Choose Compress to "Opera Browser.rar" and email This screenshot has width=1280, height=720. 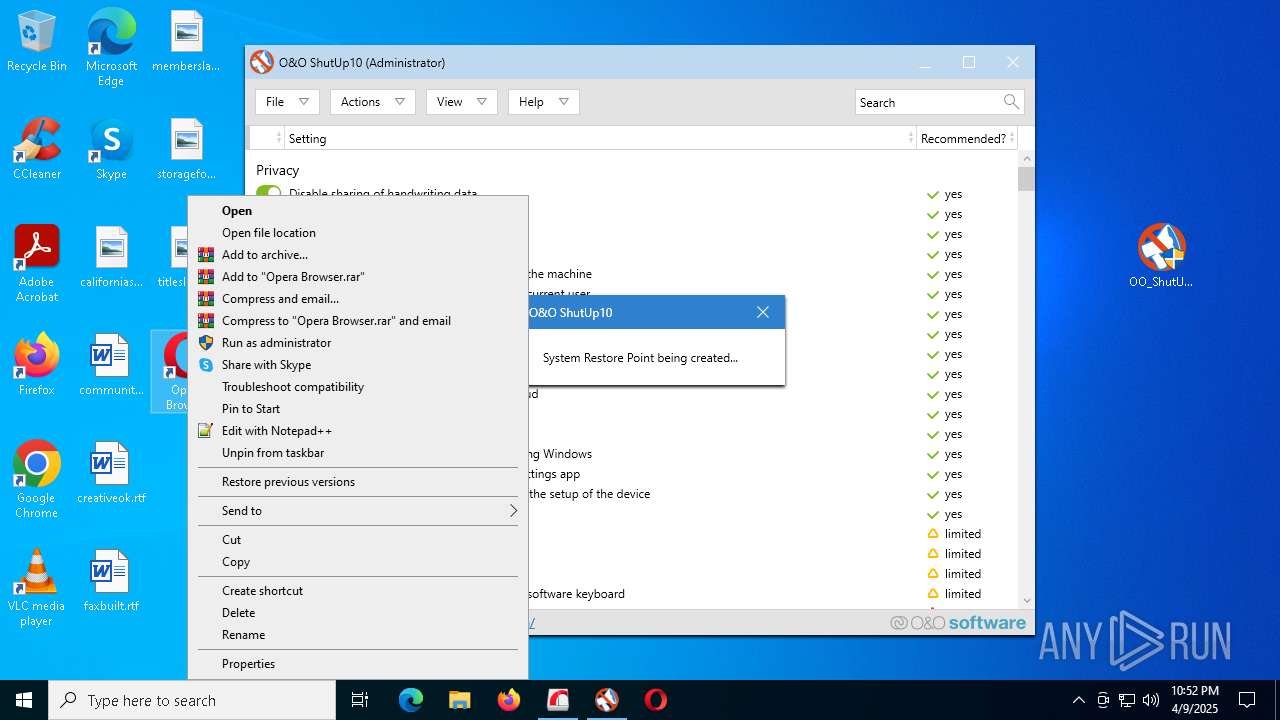point(358,321)
